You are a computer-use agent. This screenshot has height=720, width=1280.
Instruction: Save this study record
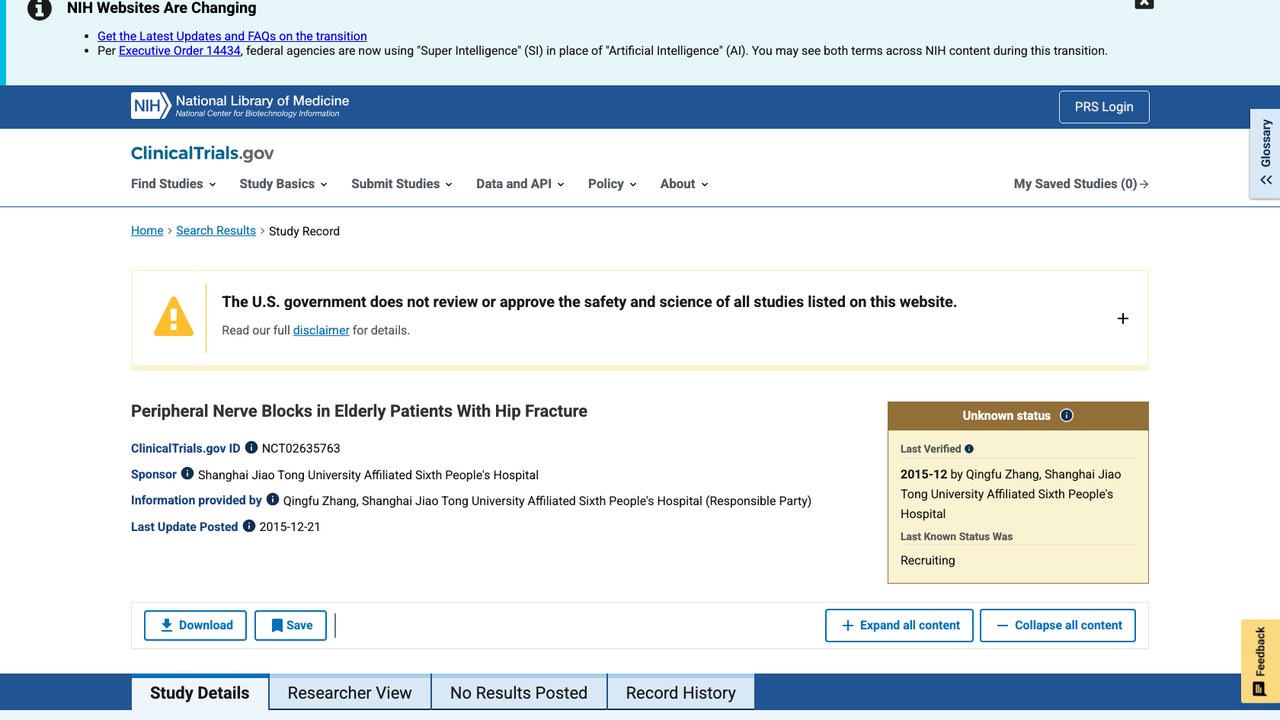click(291, 625)
